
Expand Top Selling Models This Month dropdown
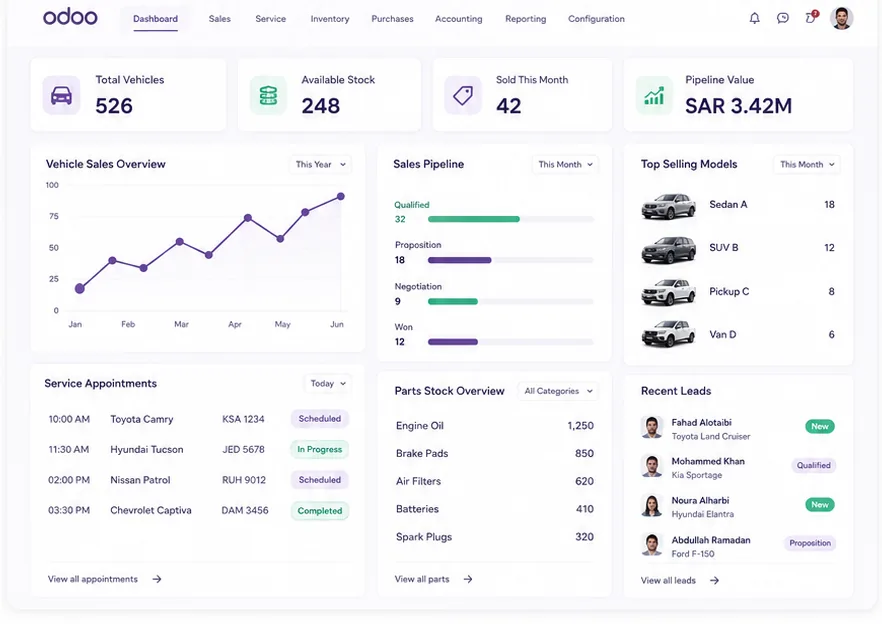807,164
